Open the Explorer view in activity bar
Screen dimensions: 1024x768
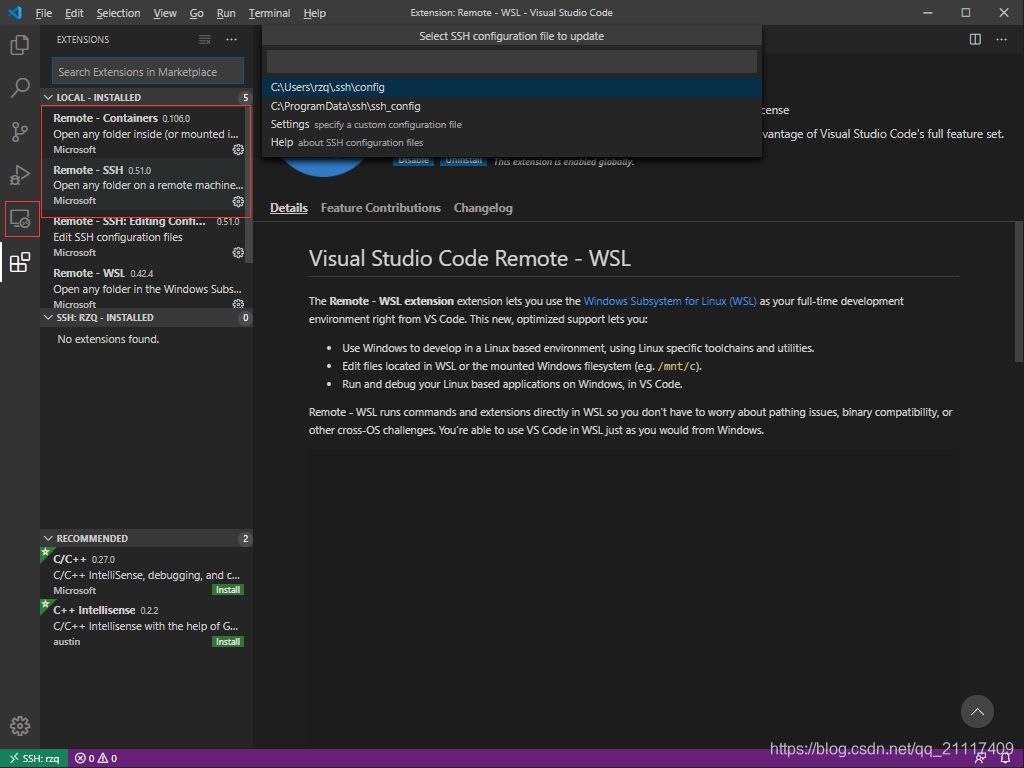[x=20, y=45]
